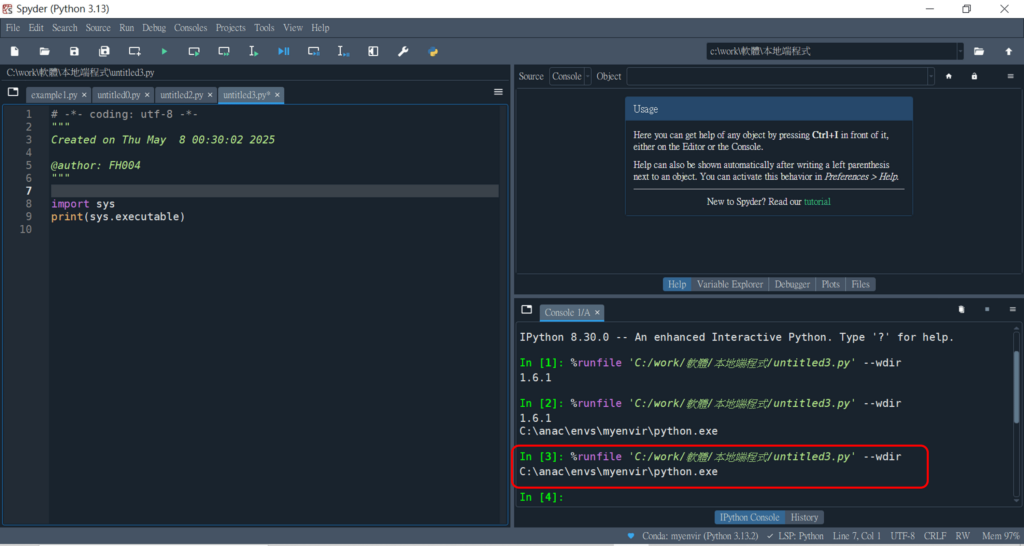
Task: Toggle maximize current pane icon
Action: (373, 51)
